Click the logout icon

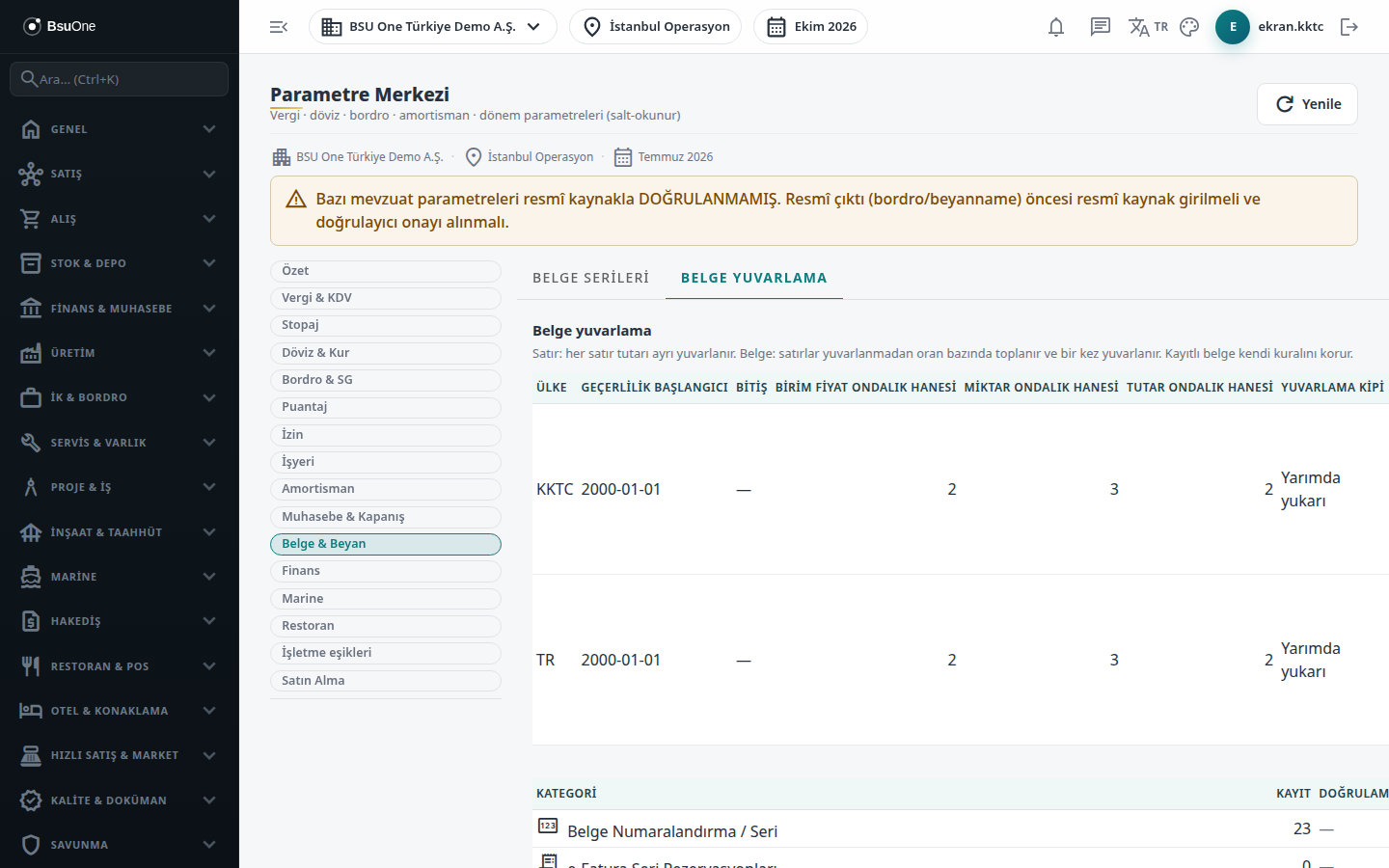point(1349,27)
